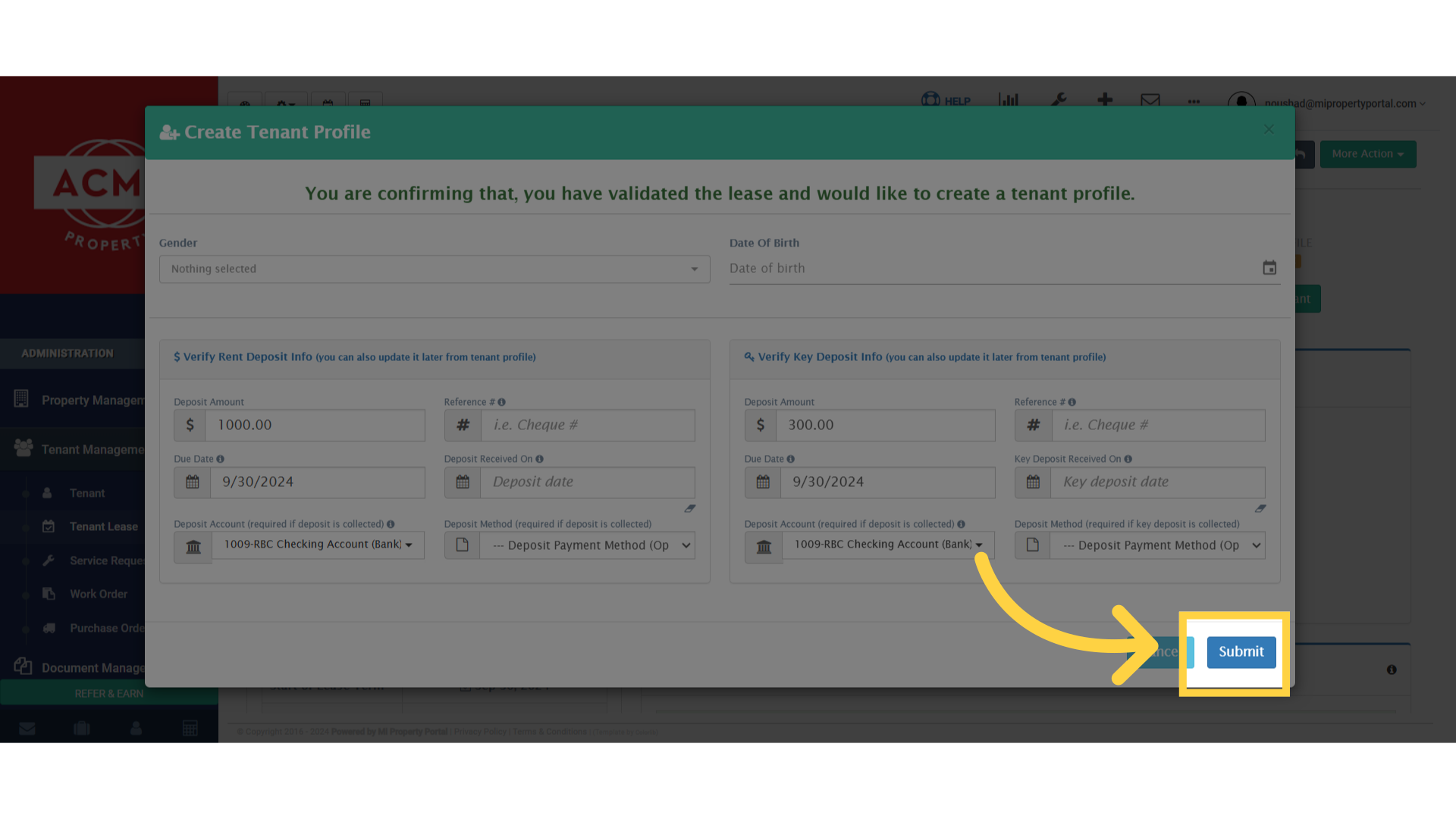Click the ellipsis more icon in top bar

1194,102
